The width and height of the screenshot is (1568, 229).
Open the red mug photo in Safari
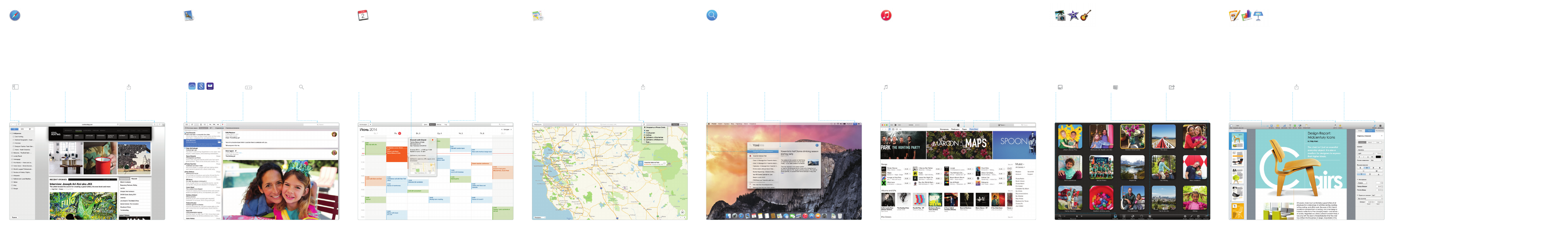click(100, 158)
